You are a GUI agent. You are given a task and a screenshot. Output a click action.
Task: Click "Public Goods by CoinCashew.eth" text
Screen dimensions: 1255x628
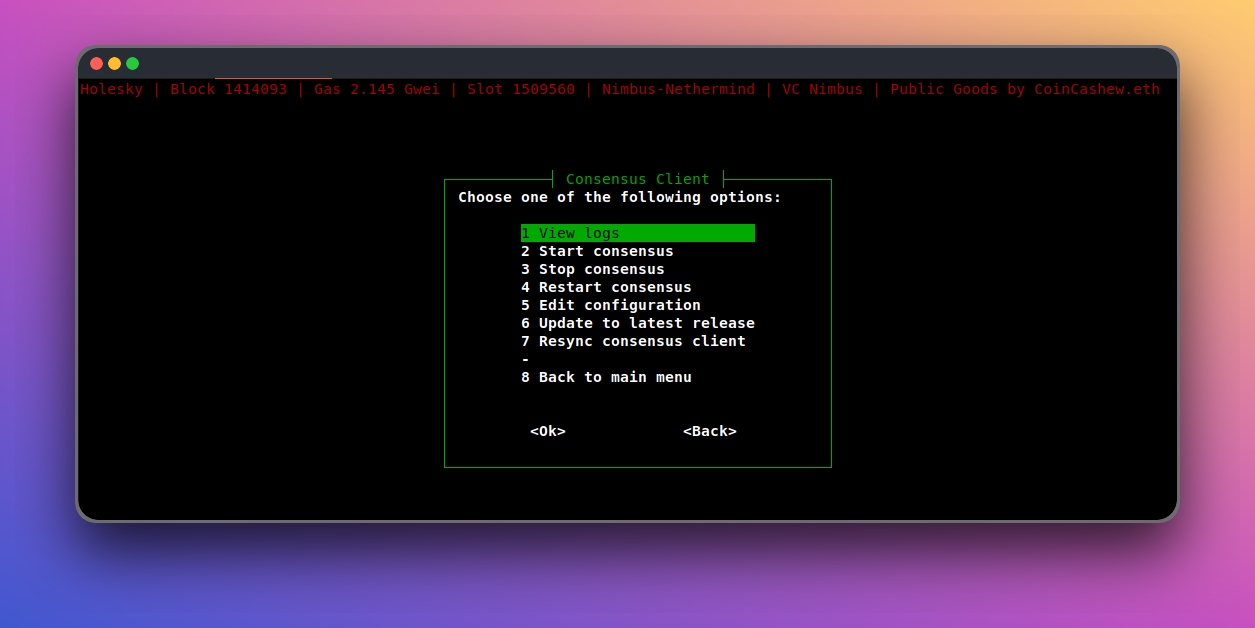pyautogui.click(x=1025, y=89)
